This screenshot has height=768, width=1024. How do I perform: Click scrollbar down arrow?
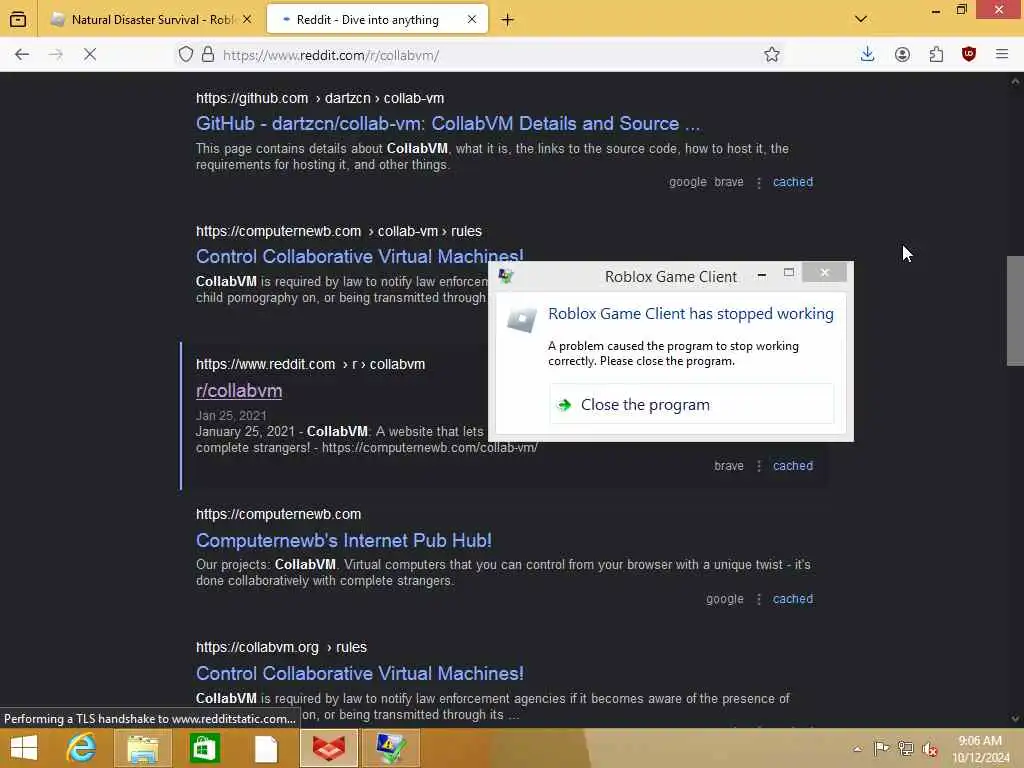pos(1015,718)
